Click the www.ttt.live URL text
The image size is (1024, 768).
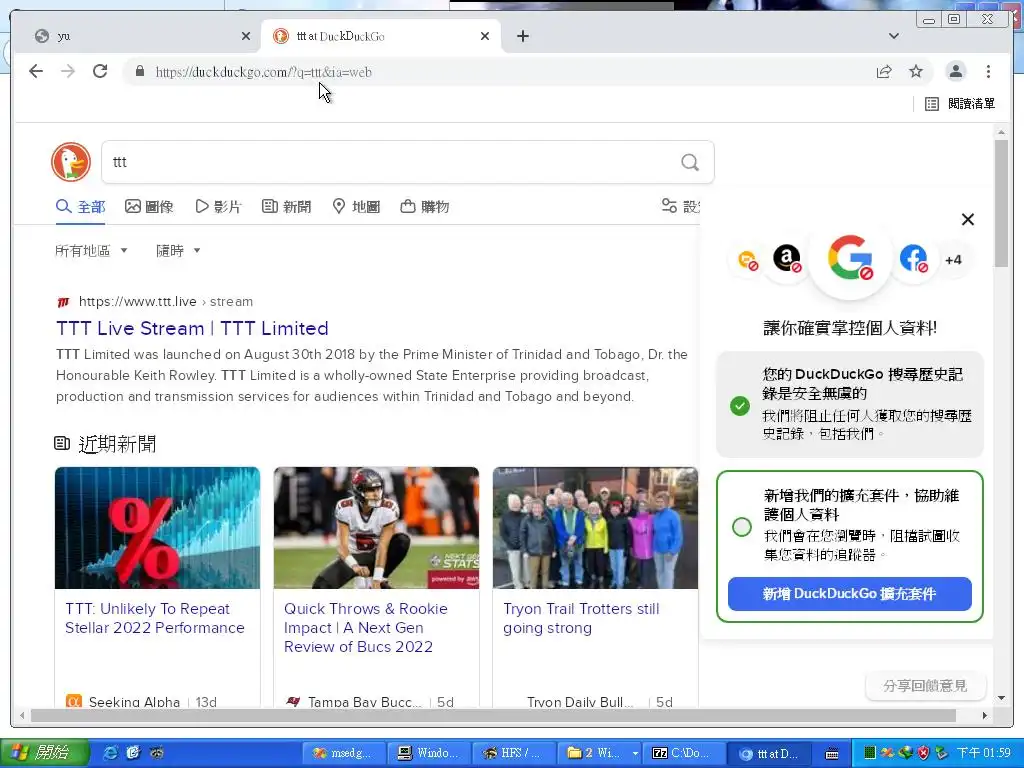pos(138,302)
